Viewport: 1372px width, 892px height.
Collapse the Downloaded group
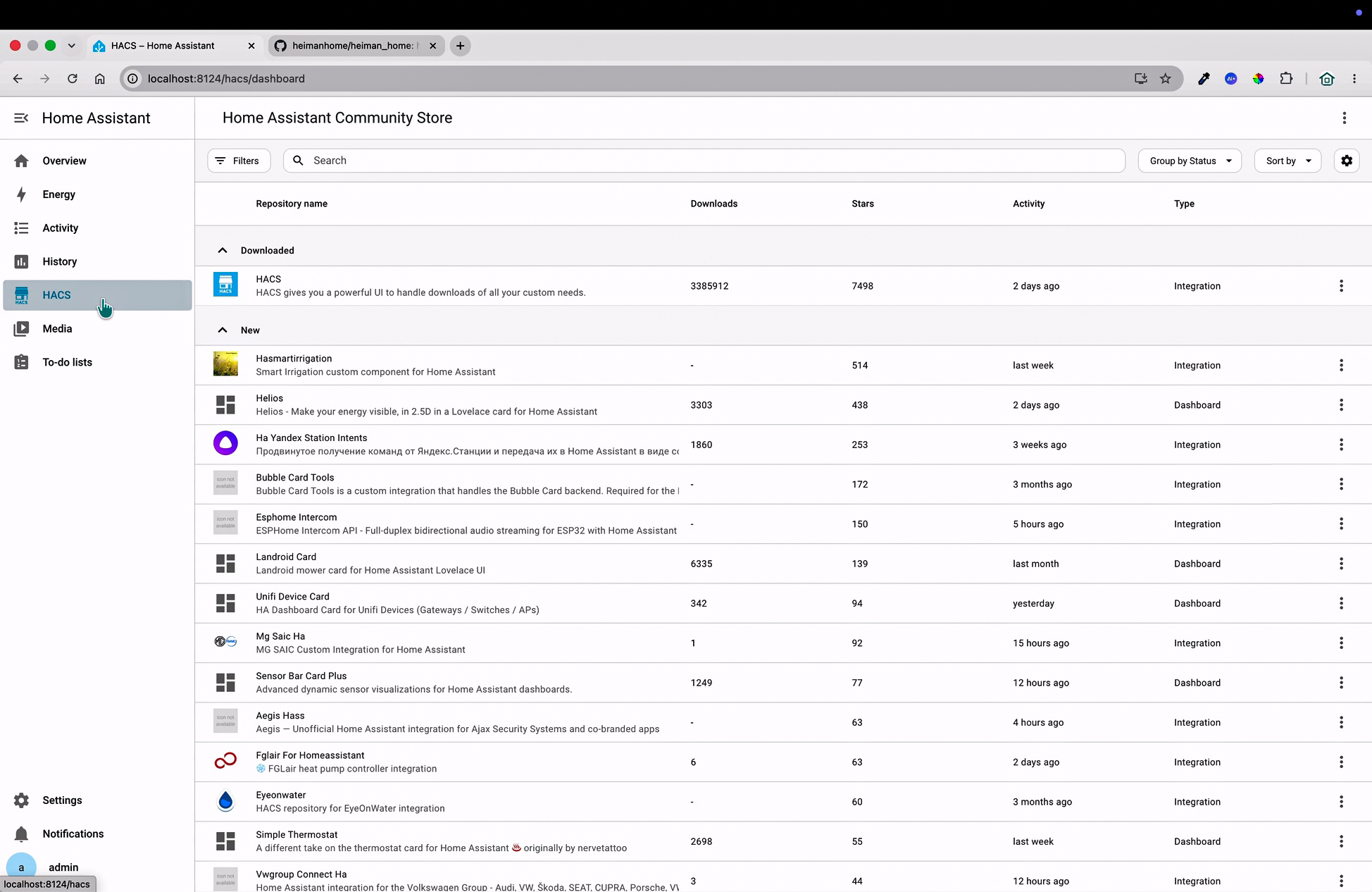[x=222, y=250]
